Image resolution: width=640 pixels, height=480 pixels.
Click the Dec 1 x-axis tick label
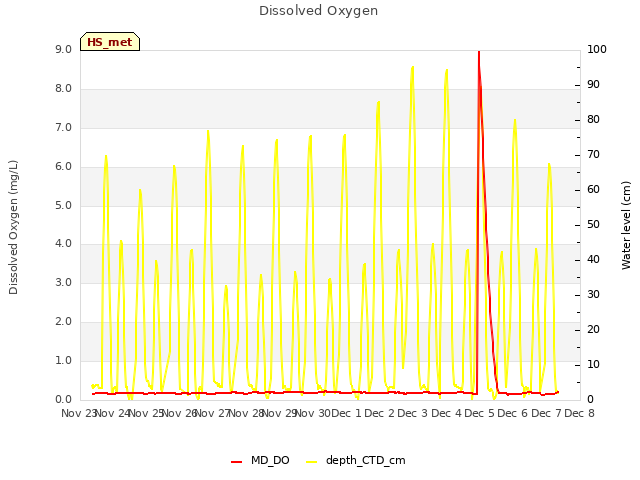(346, 413)
